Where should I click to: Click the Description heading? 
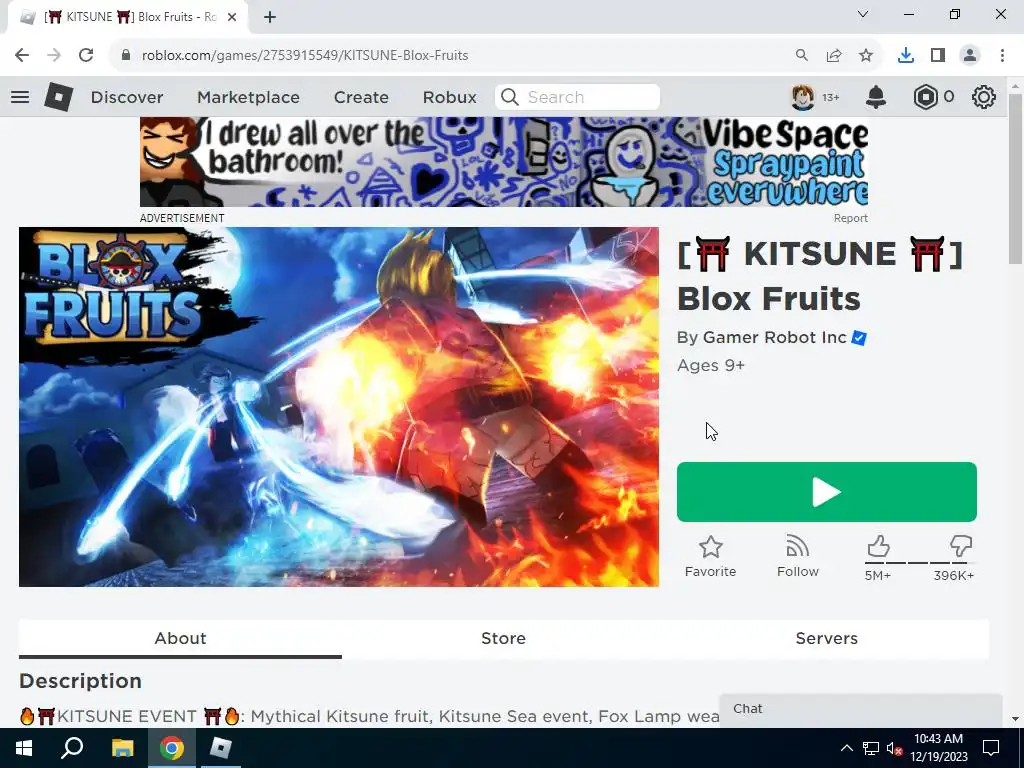click(x=80, y=680)
